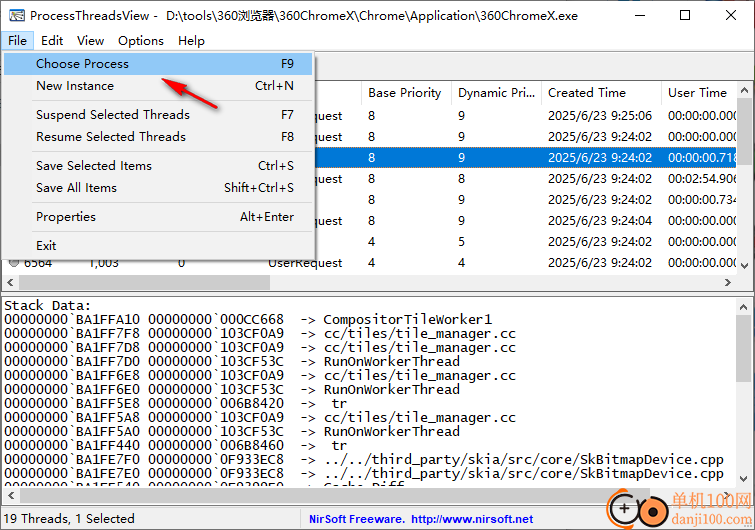The image size is (755, 530).
Task: Click thread list horizontal scroll left arrow
Action: [11, 283]
